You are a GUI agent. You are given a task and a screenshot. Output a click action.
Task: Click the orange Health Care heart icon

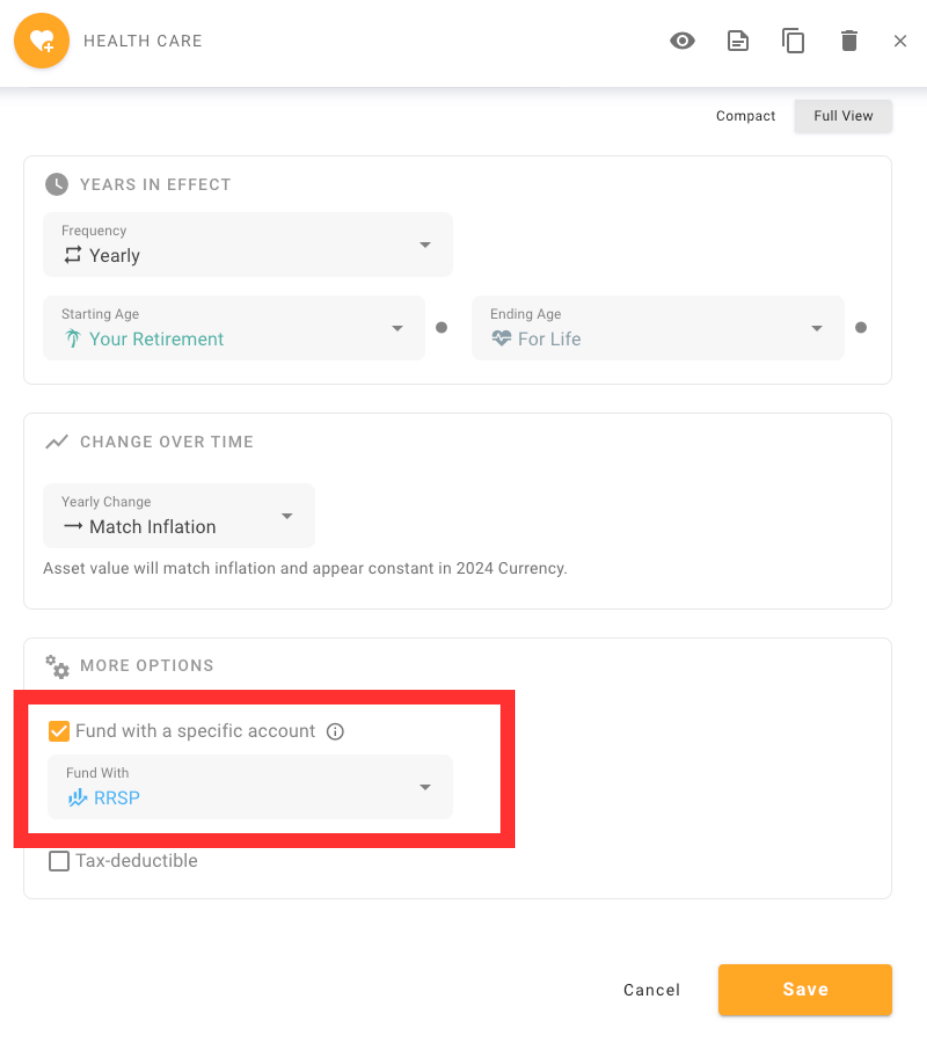[x=41, y=41]
